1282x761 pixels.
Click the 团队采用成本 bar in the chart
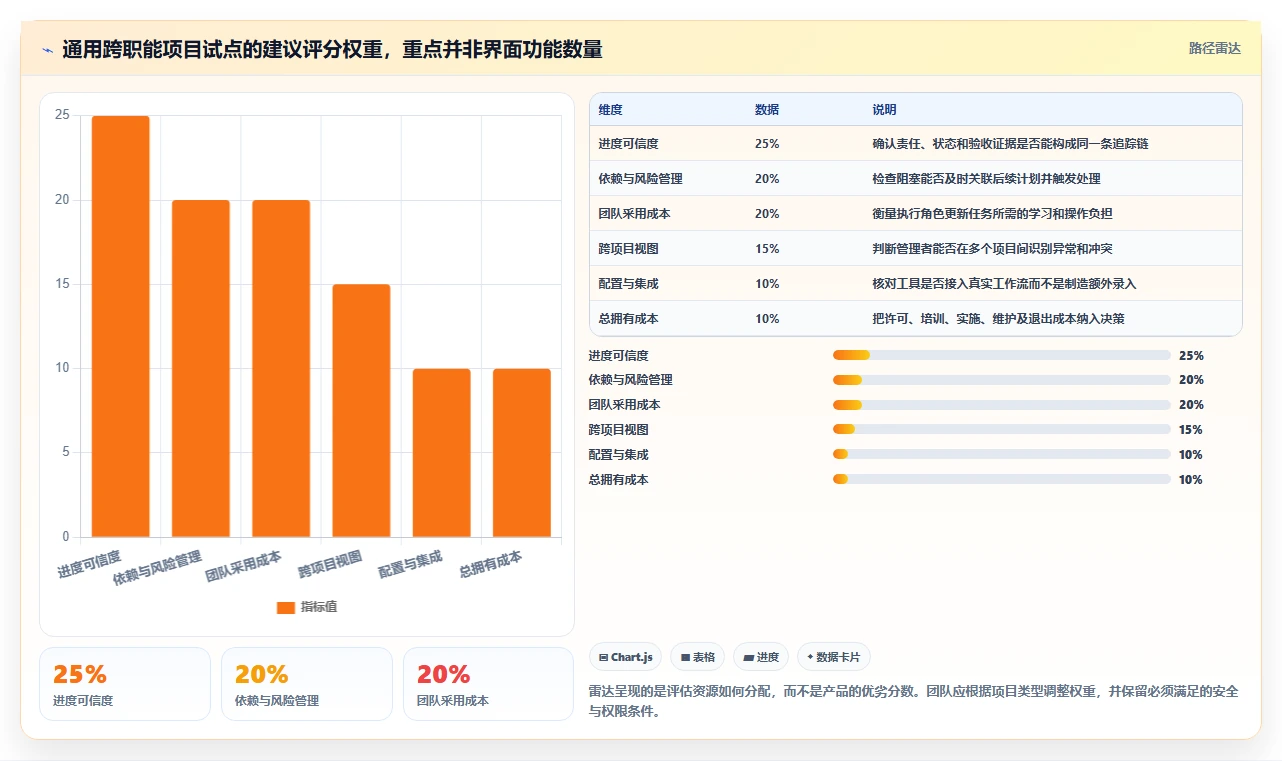click(x=281, y=368)
